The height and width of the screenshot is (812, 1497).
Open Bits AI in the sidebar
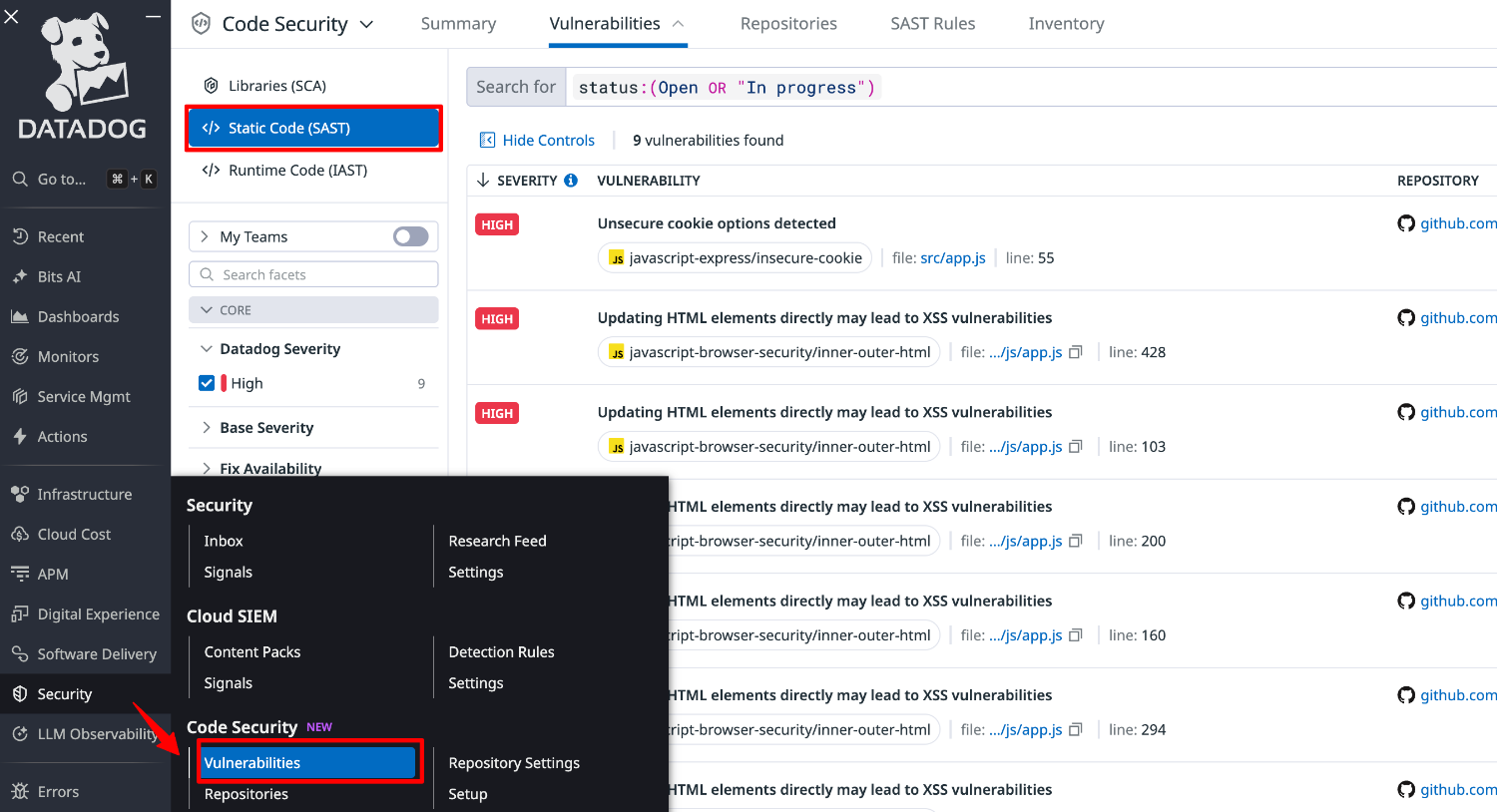click(x=59, y=276)
